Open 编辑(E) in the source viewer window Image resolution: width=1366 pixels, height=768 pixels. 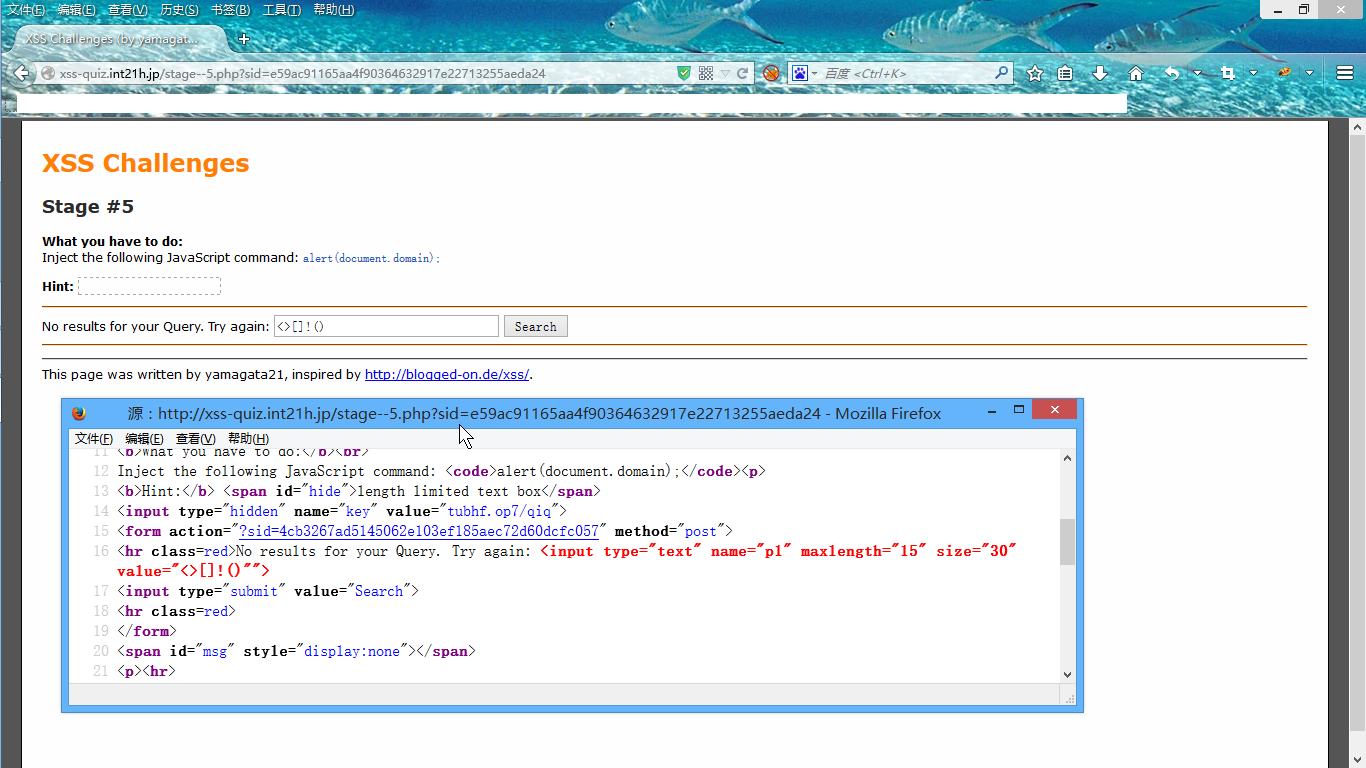(x=145, y=439)
